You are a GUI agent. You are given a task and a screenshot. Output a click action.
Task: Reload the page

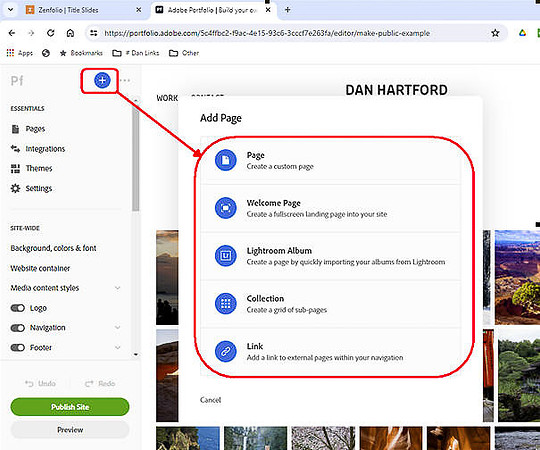[51, 33]
